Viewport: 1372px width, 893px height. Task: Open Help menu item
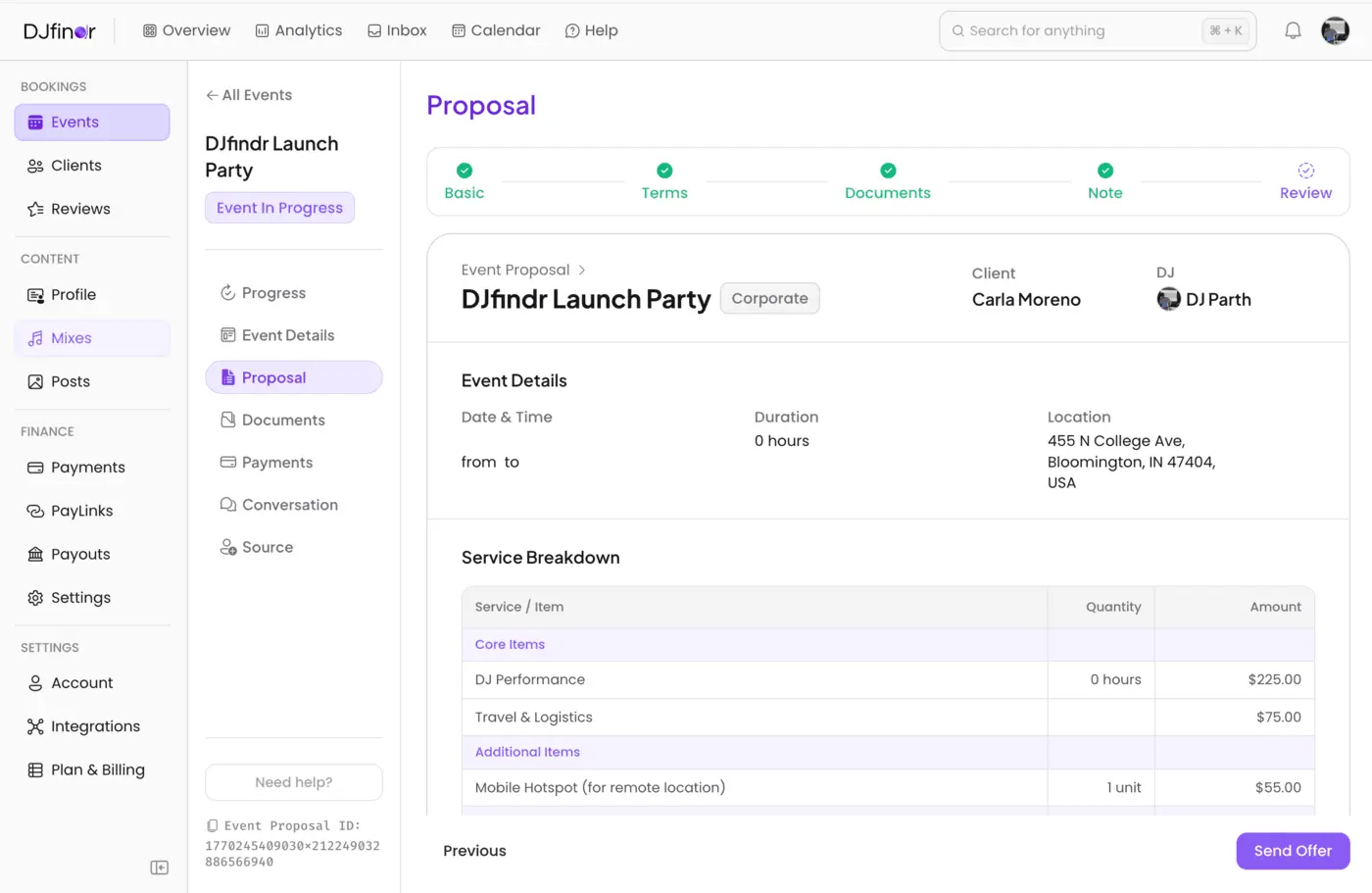point(591,30)
